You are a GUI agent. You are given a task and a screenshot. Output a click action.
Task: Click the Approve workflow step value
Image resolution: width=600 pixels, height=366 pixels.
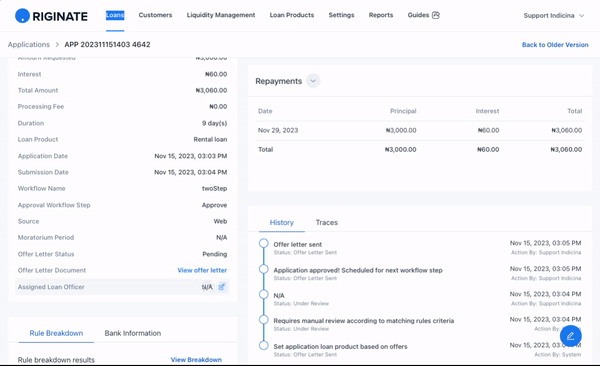coord(214,205)
